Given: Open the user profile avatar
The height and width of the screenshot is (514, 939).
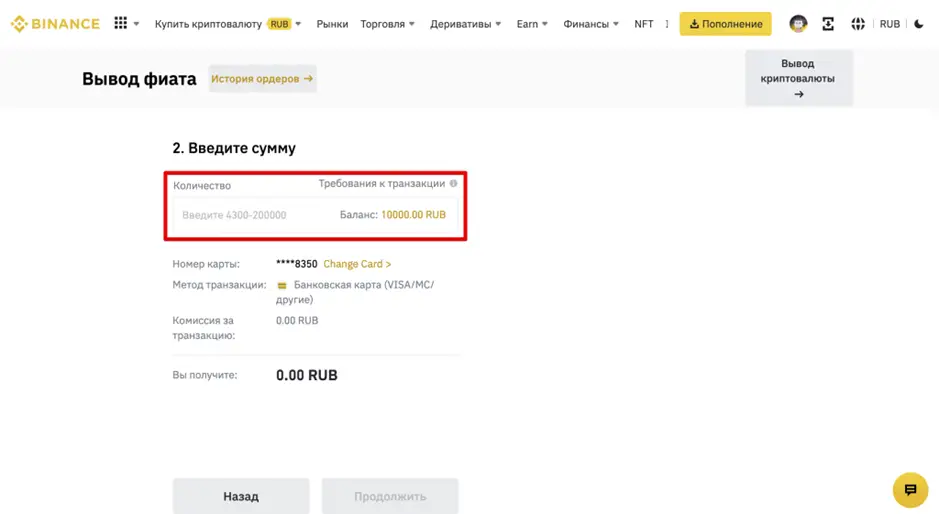Looking at the screenshot, I should click(x=798, y=24).
